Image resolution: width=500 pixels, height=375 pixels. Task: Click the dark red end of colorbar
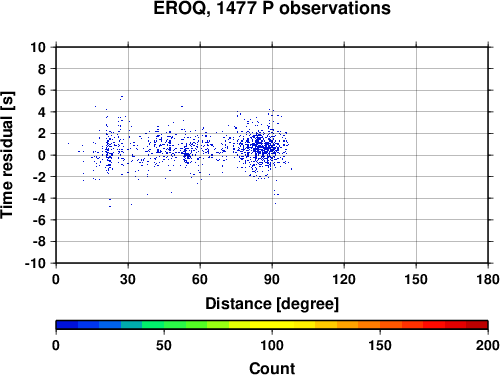click(x=477, y=325)
